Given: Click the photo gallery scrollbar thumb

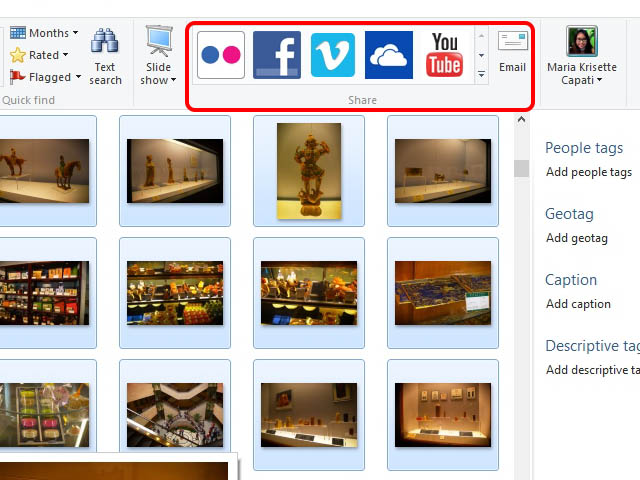Looking at the screenshot, I should (521, 168).
